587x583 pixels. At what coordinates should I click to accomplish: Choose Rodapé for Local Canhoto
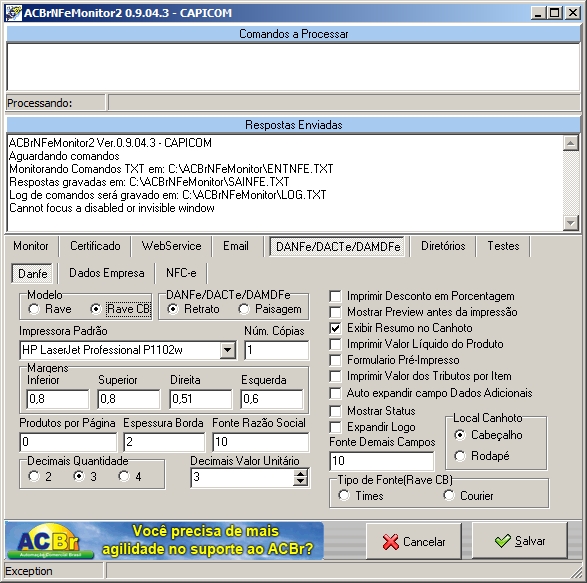coord(460,456)
